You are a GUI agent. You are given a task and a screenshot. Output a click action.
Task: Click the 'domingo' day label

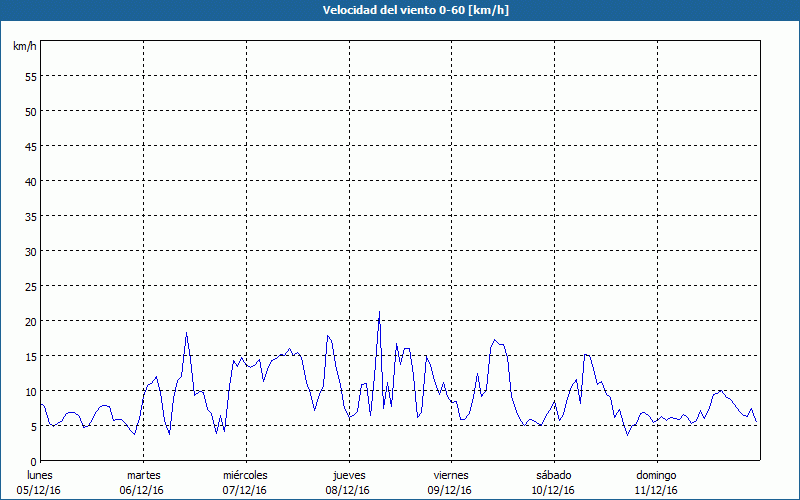[x=656, y=475]
